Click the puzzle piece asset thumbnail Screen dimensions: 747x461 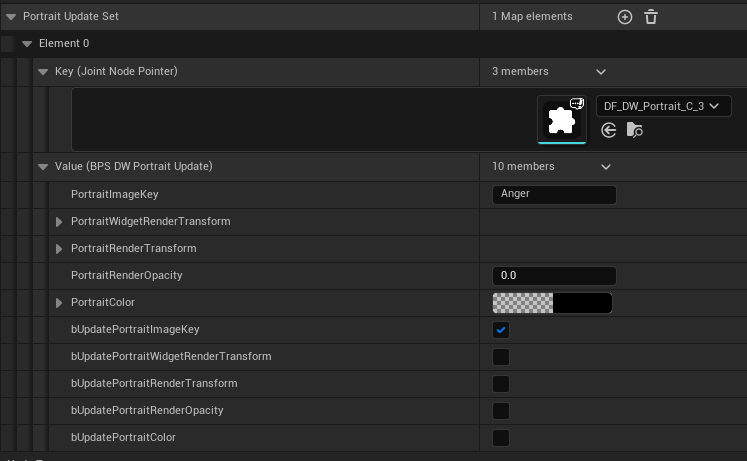click(562, 120)
